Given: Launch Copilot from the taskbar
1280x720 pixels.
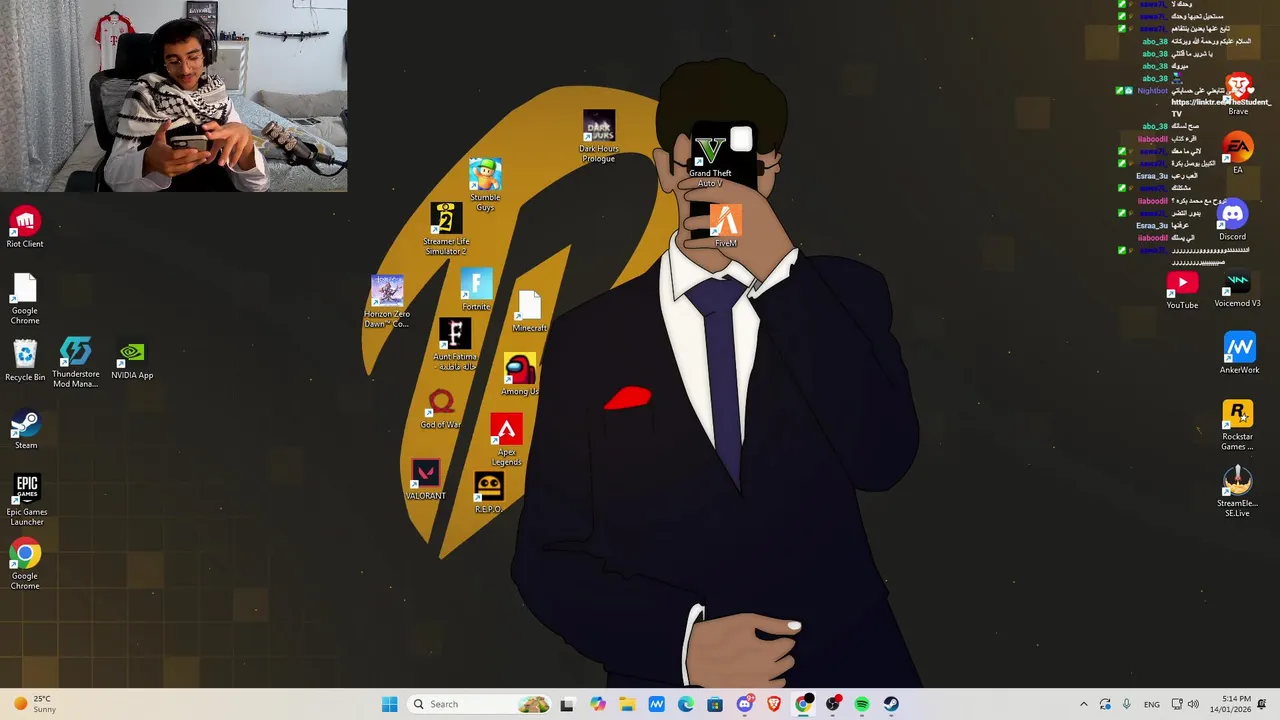Looking at the screenshot, I should pos(597,704).
